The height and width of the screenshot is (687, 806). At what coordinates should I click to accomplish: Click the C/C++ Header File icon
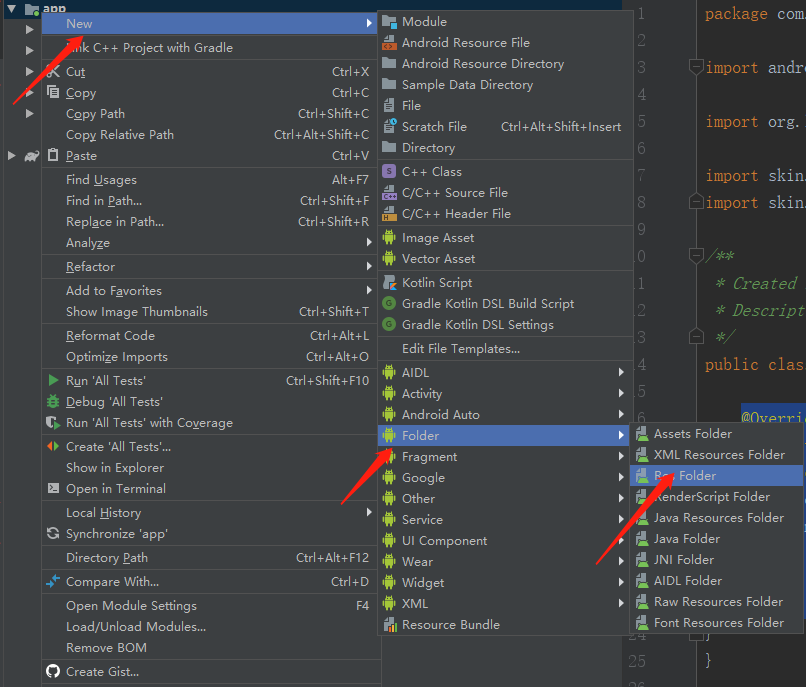pos(389,213)
